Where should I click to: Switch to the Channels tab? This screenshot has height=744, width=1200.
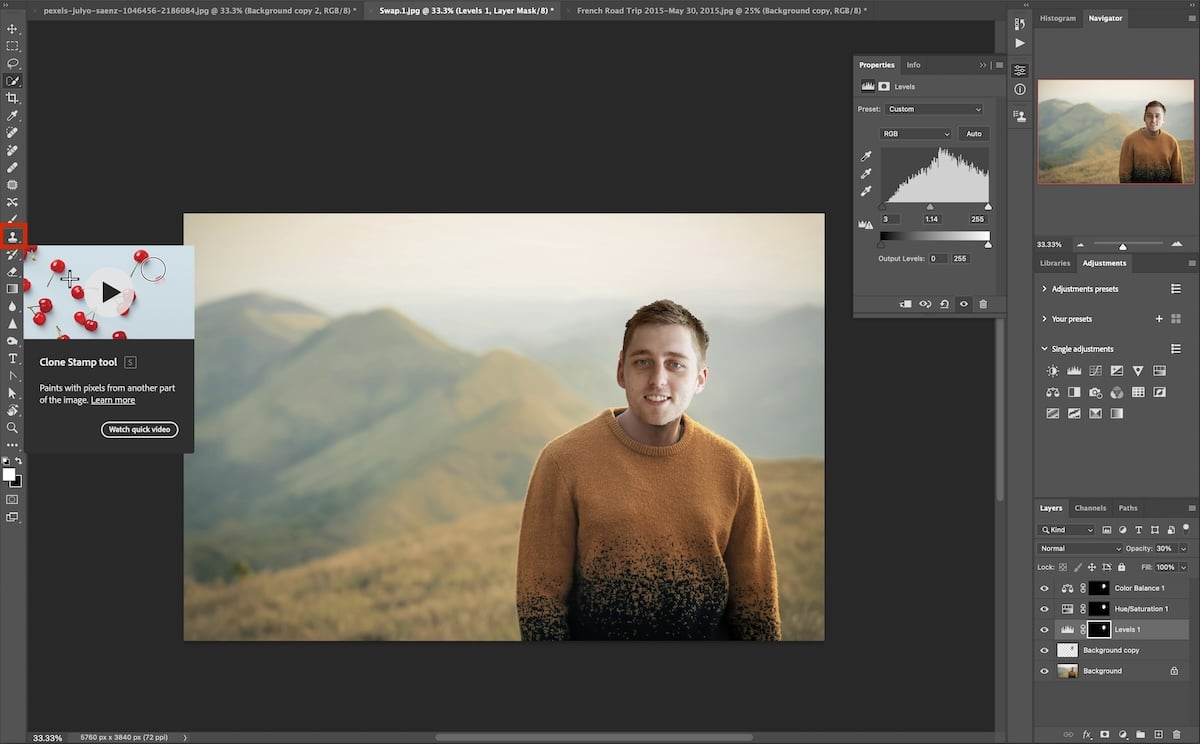1090,507
